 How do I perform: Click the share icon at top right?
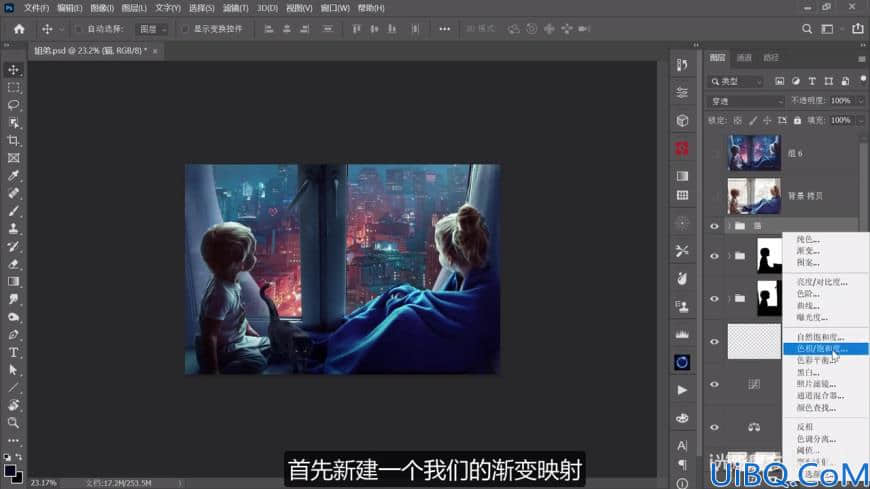[x=858, y=29]
